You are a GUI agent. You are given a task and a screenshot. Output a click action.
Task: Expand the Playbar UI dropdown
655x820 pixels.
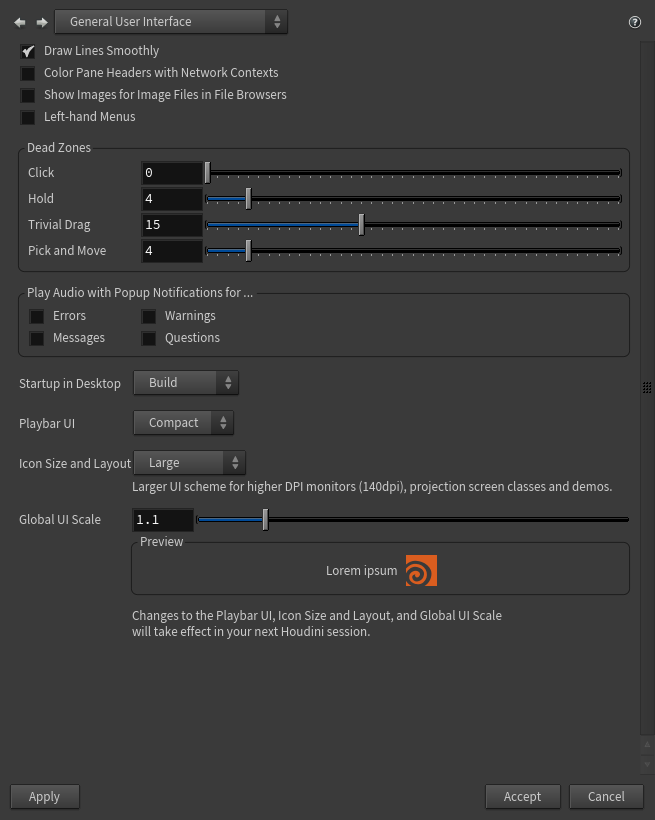point(183,423)
